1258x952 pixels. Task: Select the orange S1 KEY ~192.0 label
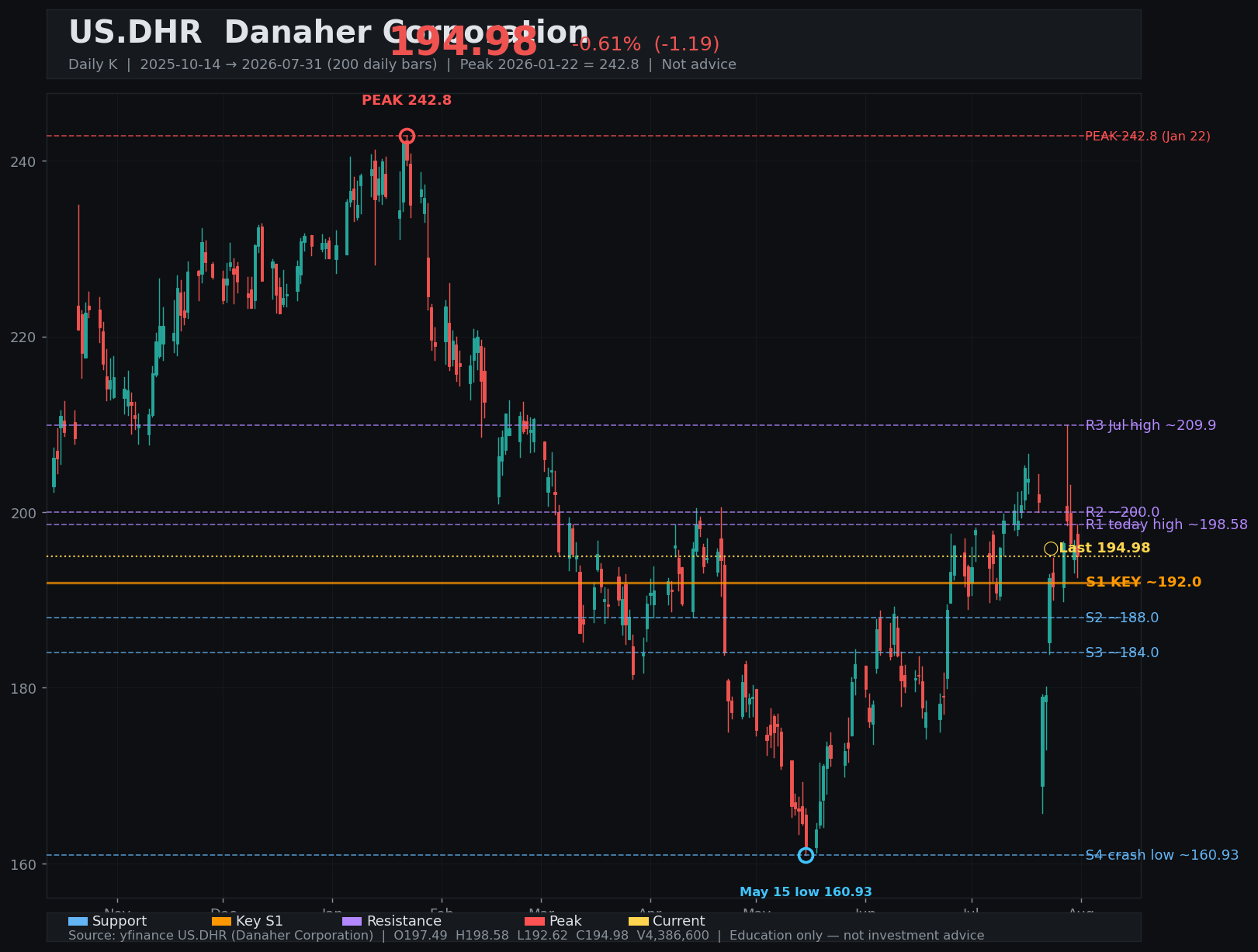(1143, 582)
